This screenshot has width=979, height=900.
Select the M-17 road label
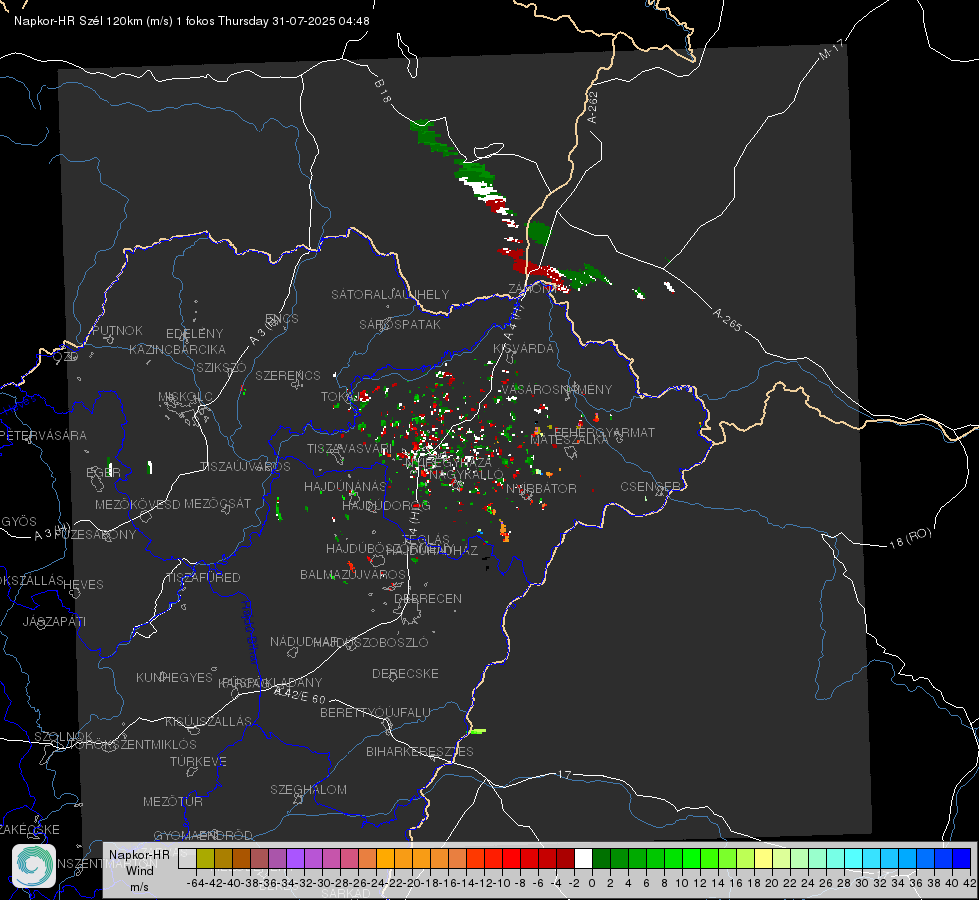click(831, 50)
